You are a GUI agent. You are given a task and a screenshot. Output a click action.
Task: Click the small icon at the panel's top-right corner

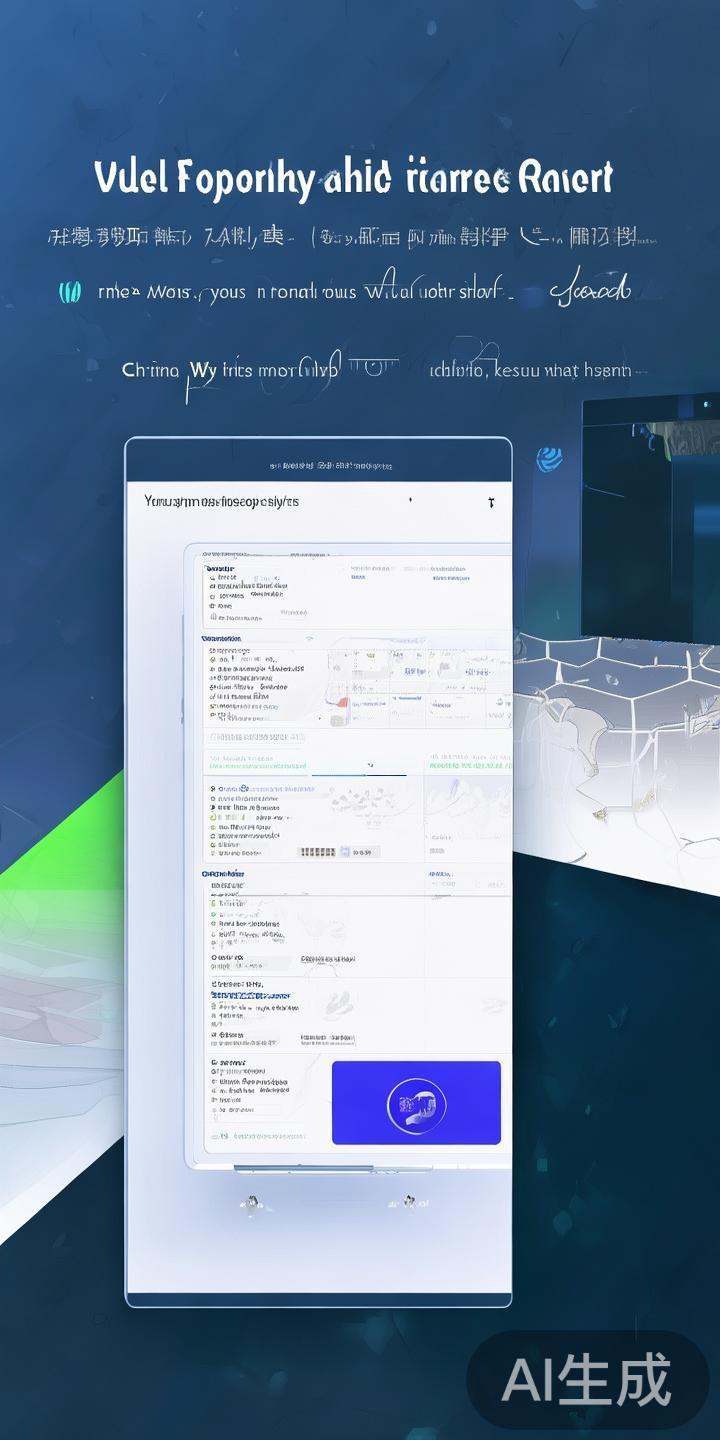tap(490, 502)
